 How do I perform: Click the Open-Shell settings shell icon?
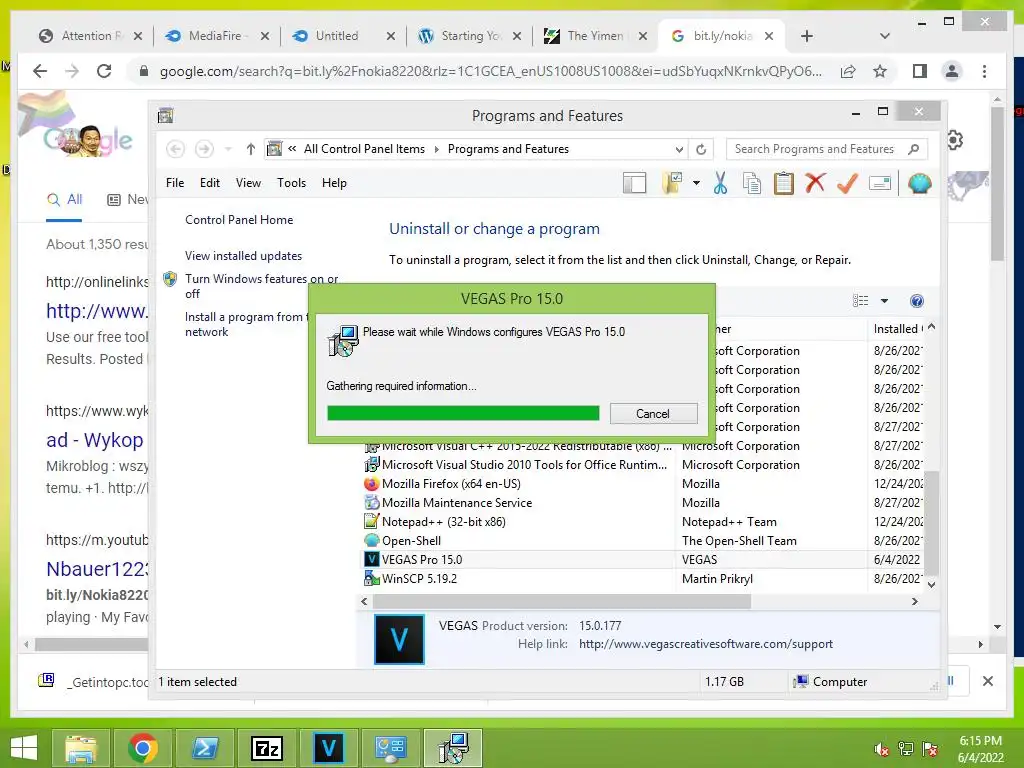click(919, 184)
